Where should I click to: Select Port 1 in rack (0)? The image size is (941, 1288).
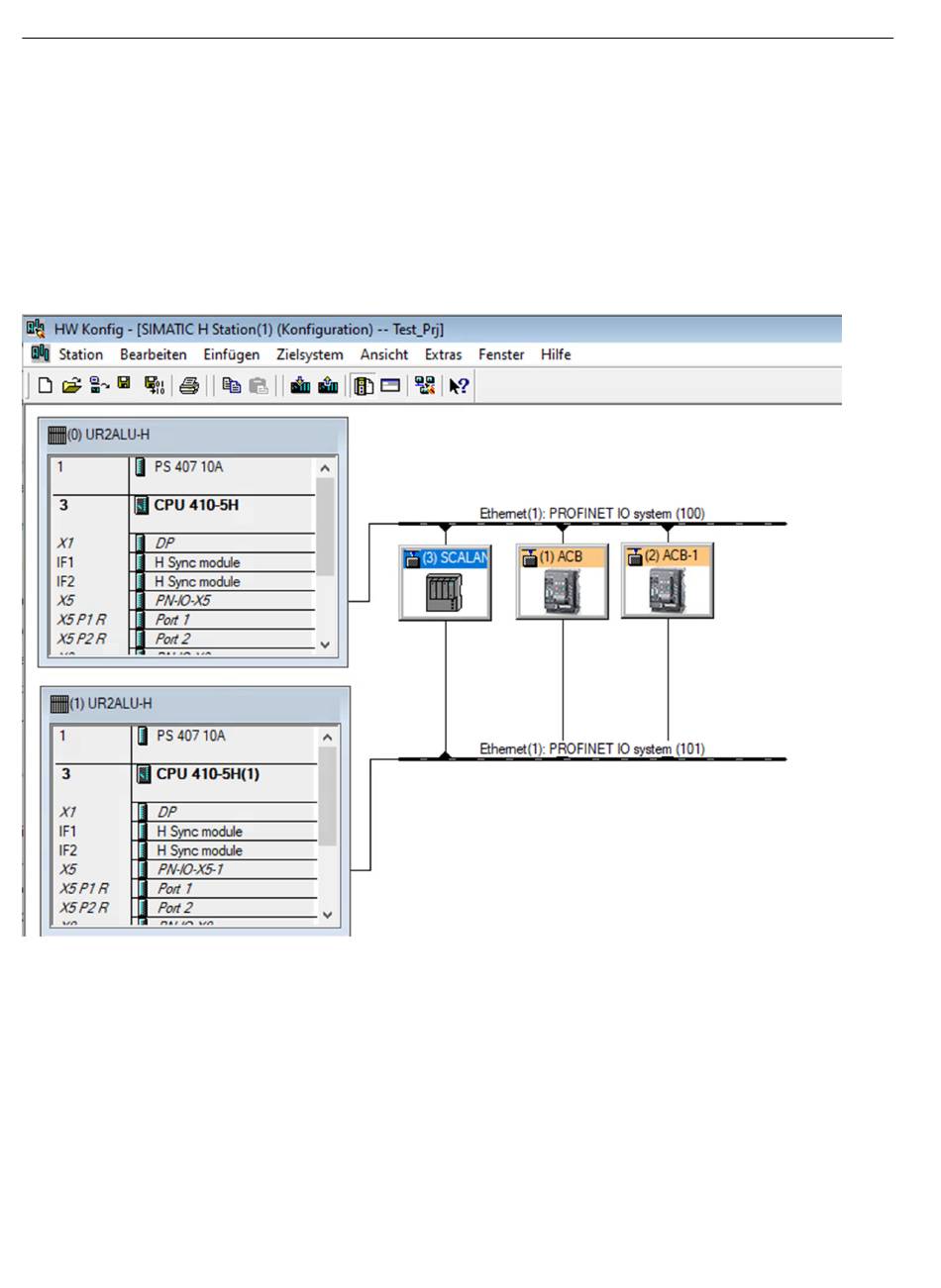pos(182,620)
